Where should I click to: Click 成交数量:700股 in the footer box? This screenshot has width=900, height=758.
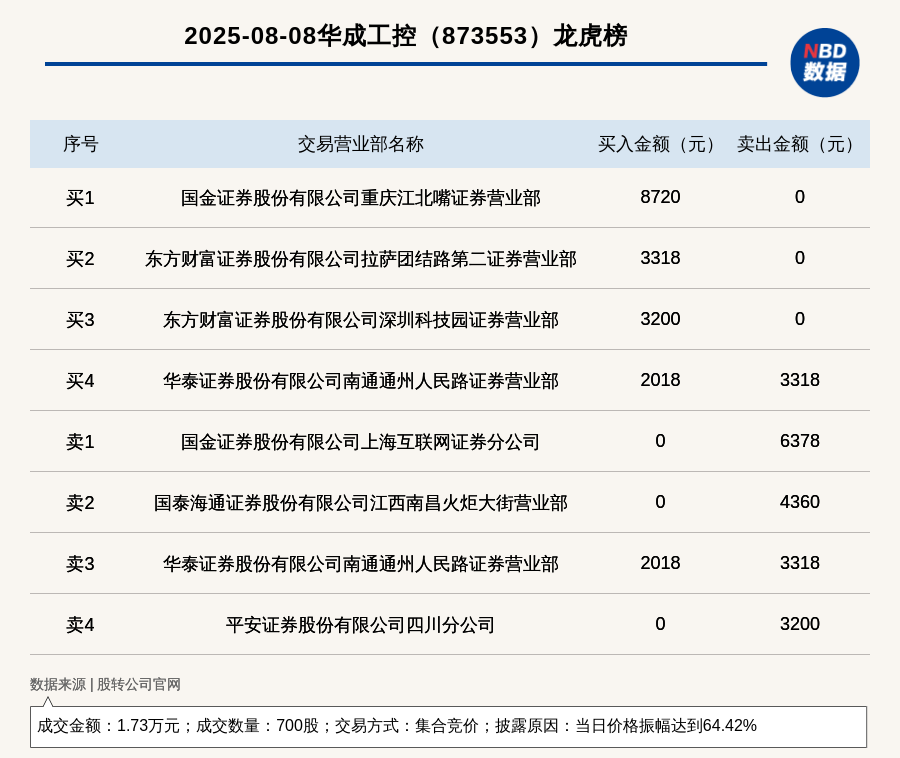258,726
